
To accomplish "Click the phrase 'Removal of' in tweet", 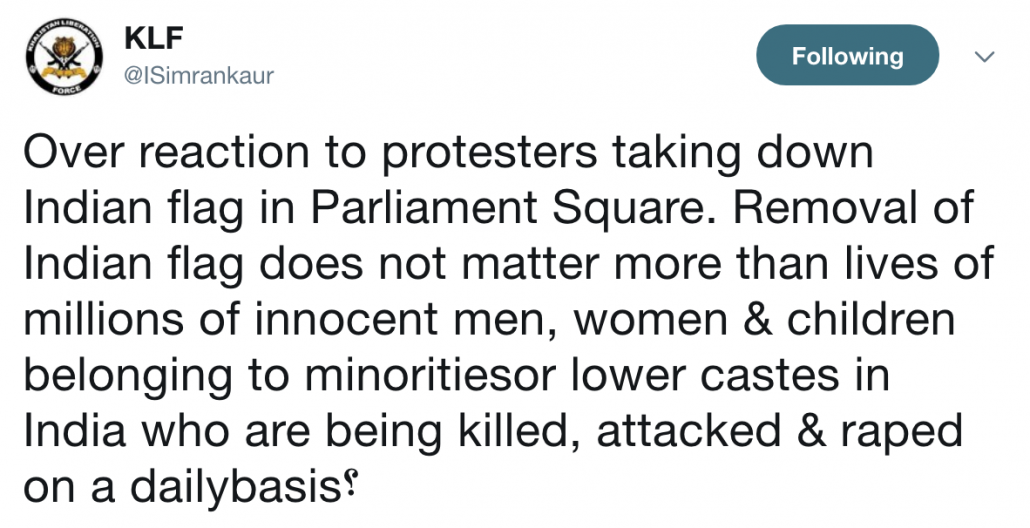I will pos(852,208).
